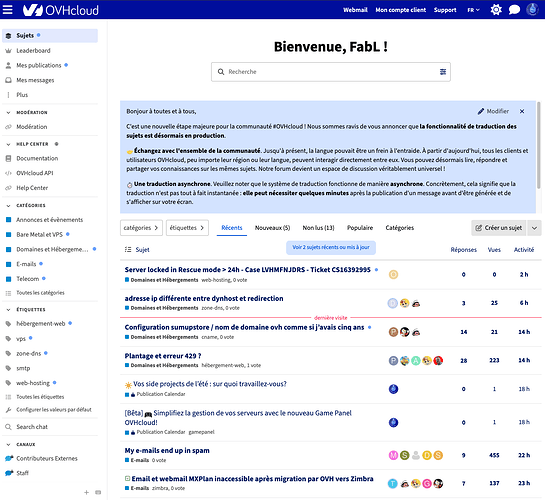Open the étiquettes filter dropdown
This screenshot has height=500, width=545.
click(x=187, y=228)
